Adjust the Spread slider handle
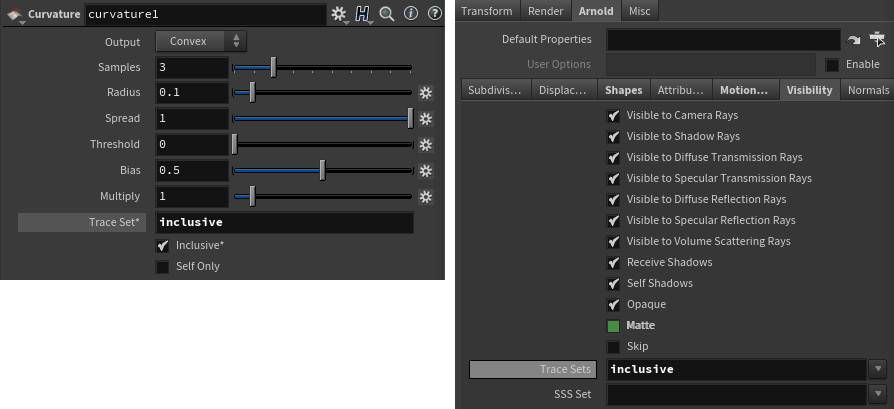The image size is (894, 409). click(x=411, y=119)
